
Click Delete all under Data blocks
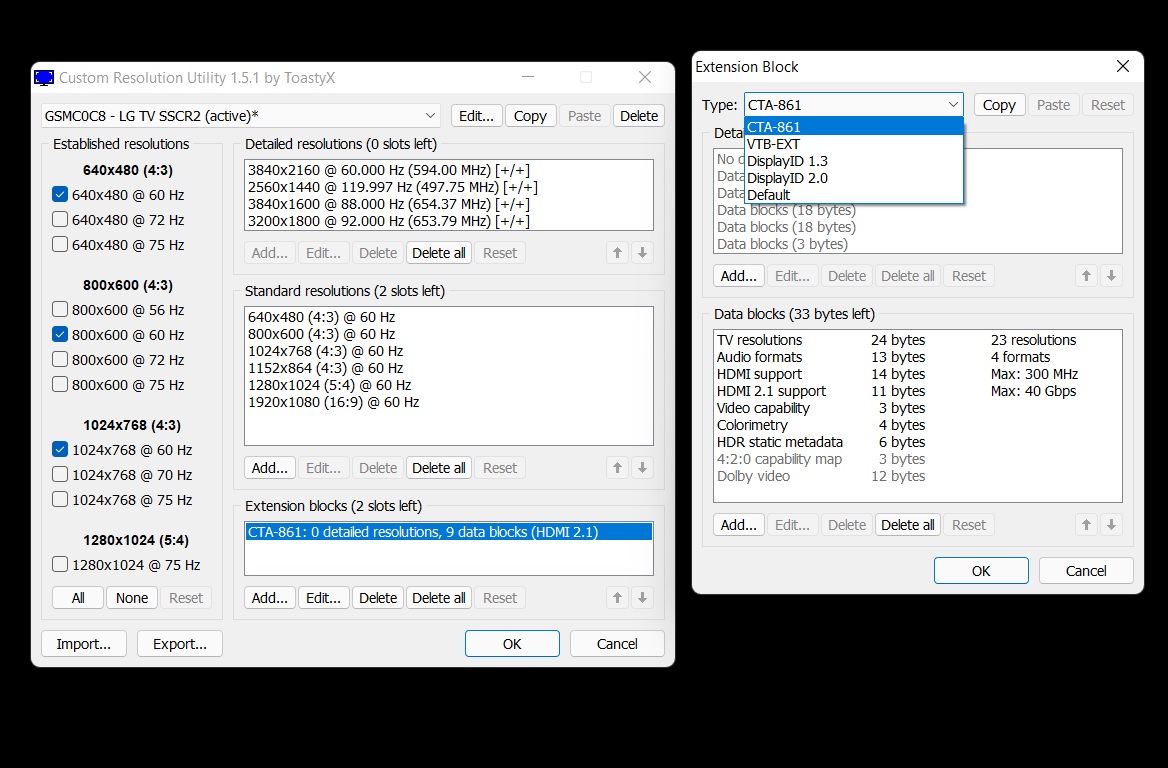click(907, 524)
